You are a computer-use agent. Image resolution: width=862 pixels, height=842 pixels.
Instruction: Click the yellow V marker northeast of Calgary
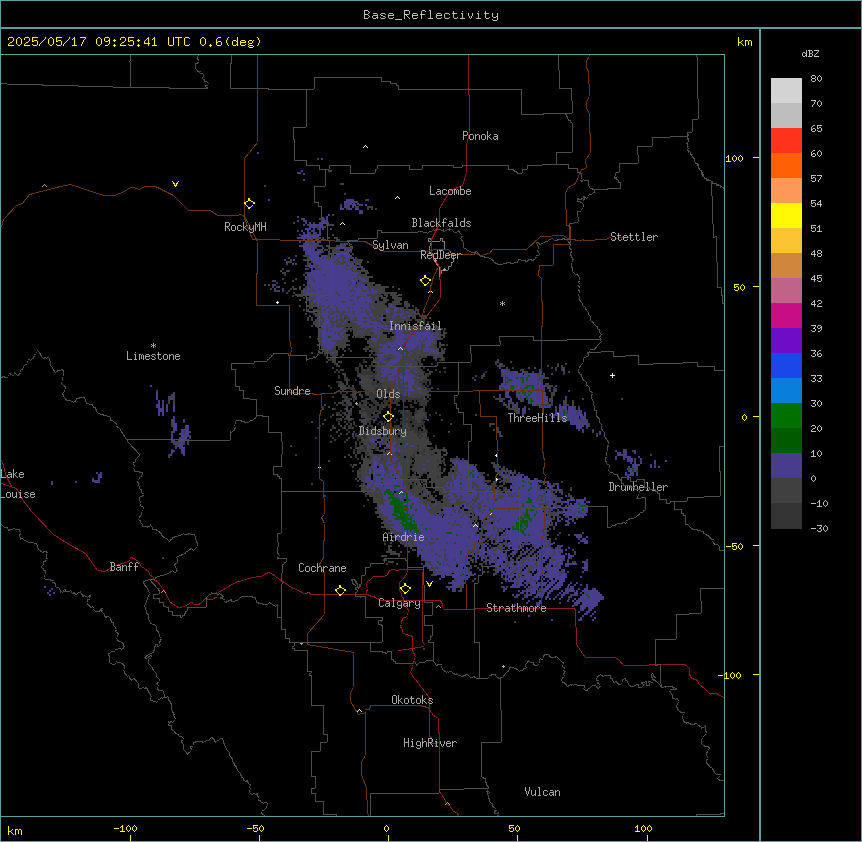click(429, 584)
